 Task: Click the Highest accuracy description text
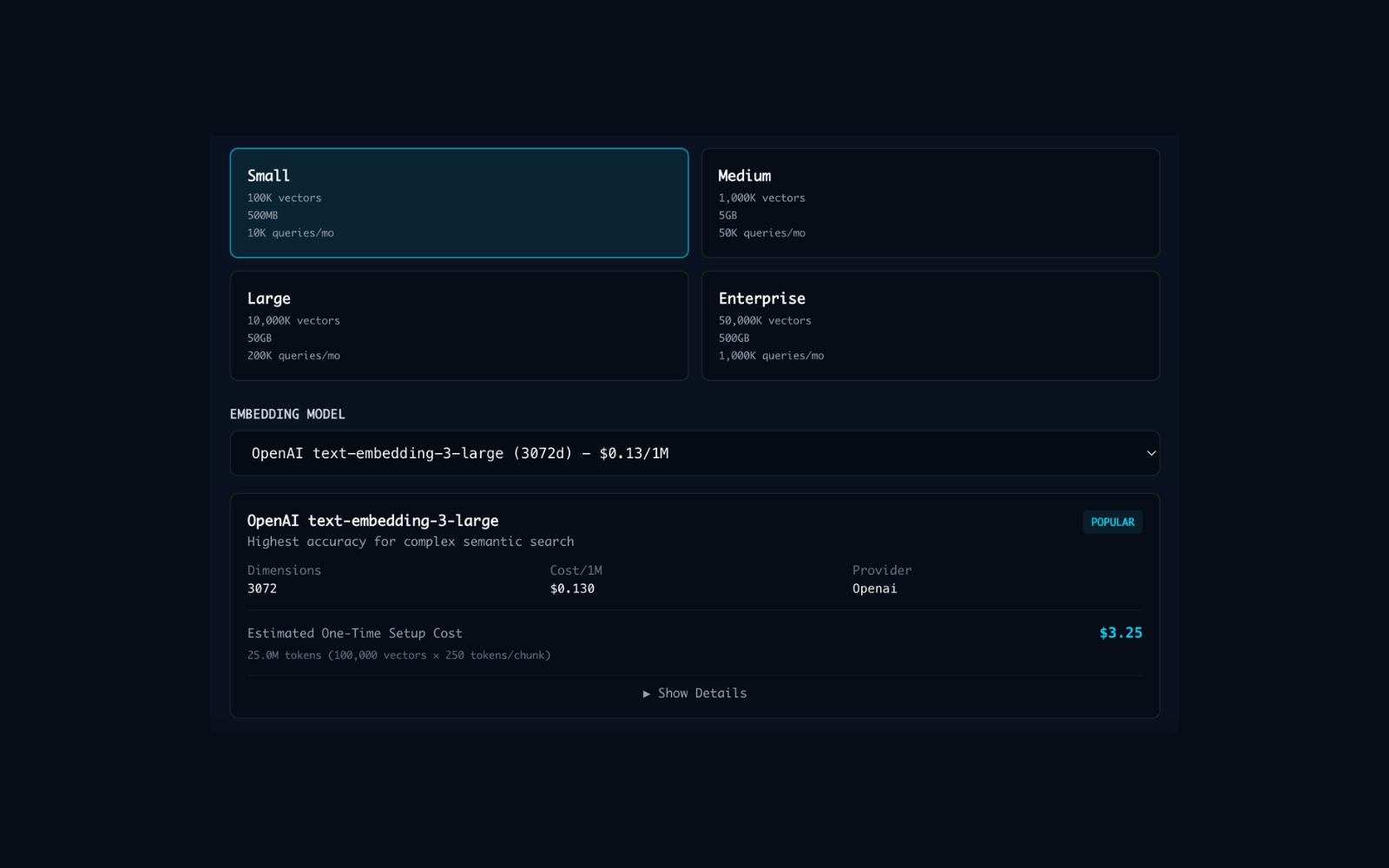click(x=411, y=541)
